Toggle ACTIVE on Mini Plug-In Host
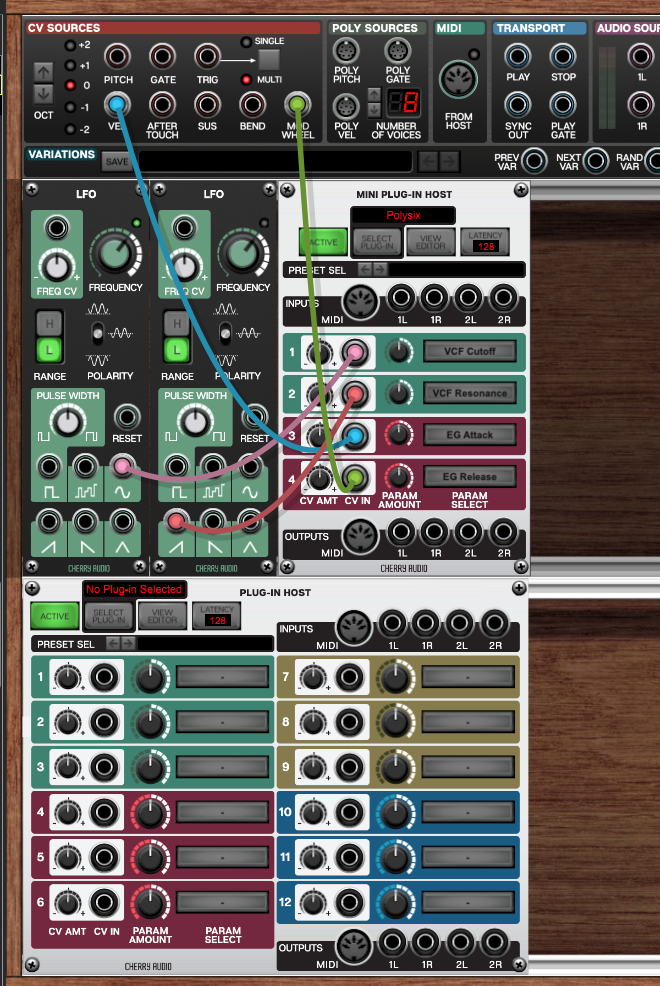 pos(323,241)
